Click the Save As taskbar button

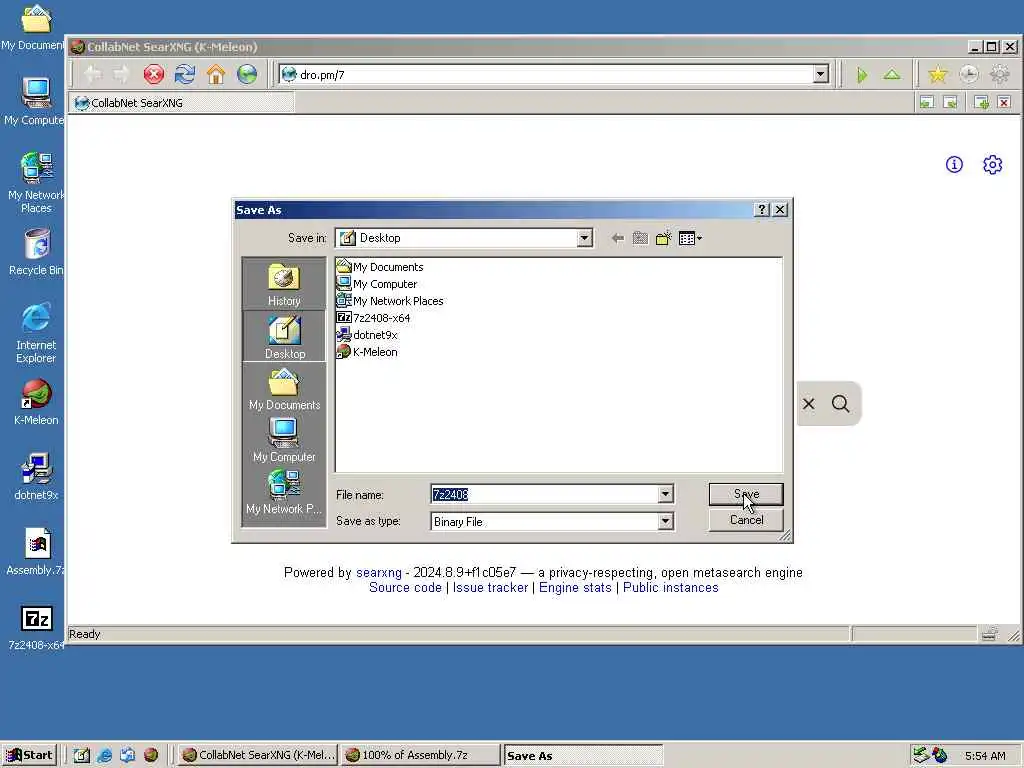(x=583, y=756)
